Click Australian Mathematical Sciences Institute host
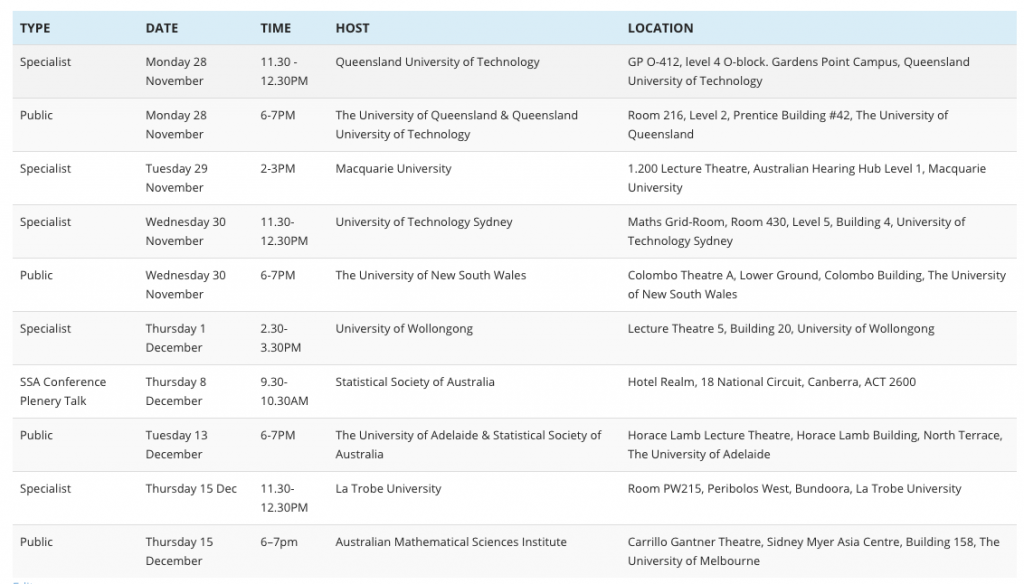1024x584 pixels. point(450,542)
